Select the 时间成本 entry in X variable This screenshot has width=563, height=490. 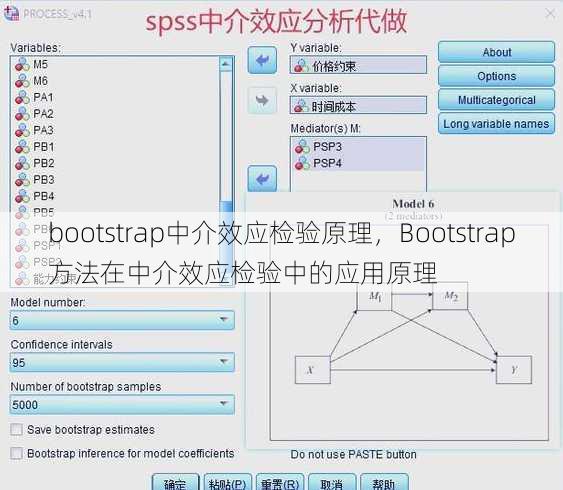pos(358,106)
